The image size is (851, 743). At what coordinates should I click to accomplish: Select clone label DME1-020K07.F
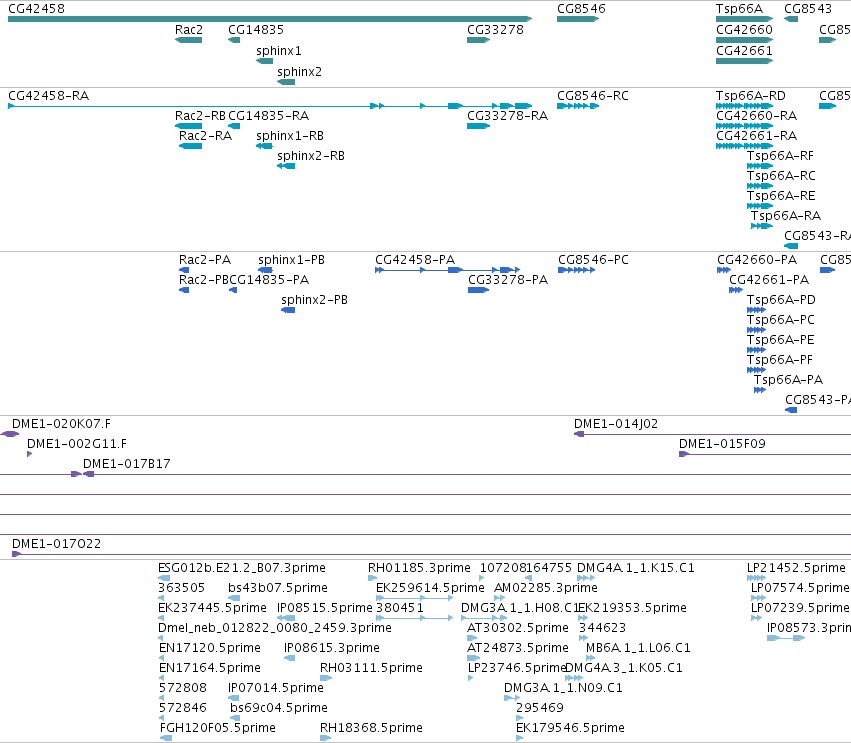pos(61,424)
